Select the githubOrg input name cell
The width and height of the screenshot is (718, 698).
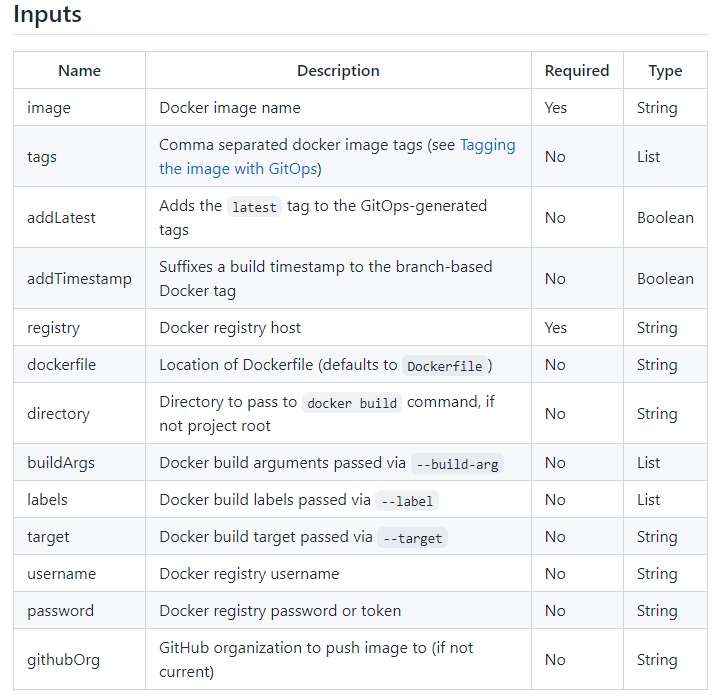click(x=79, y=659)
